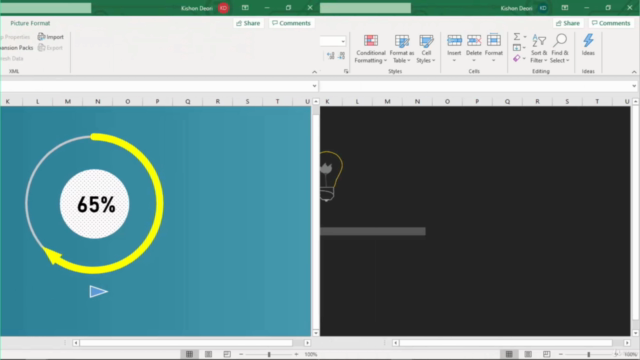Toggle ribbon display options in left window
640x360 pixels.
[245, 8]
